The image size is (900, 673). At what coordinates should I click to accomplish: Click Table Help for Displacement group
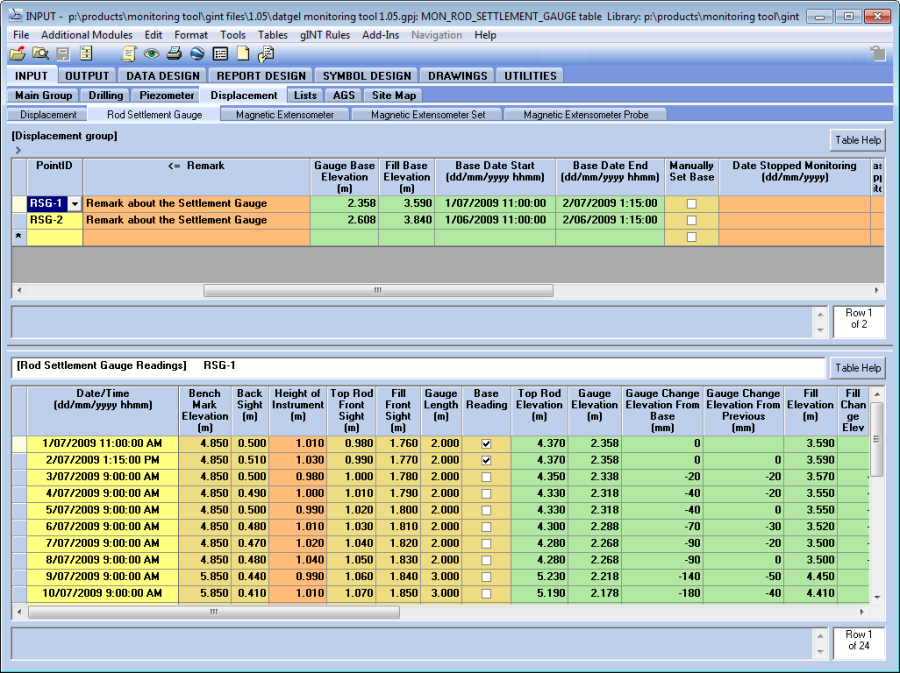(x=857, y=140)
